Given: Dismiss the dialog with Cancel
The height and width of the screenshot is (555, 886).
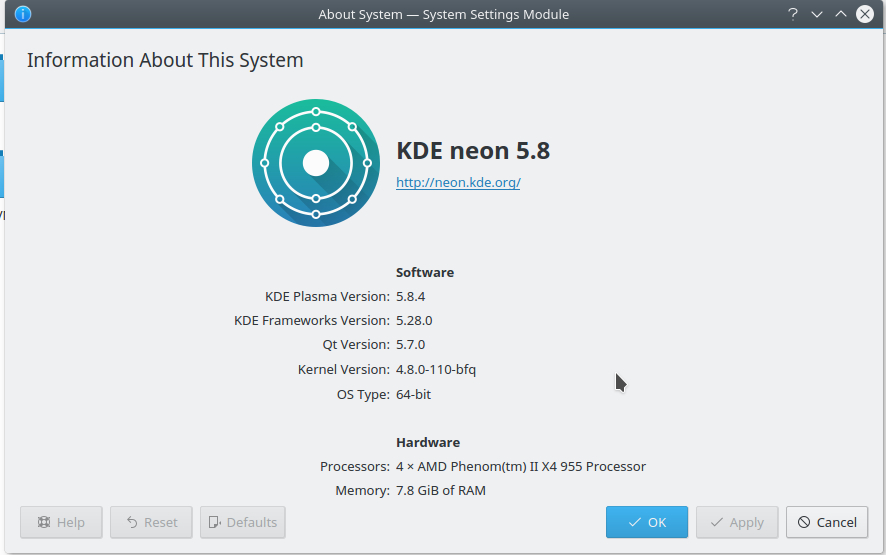Looking at the screenshot, I should point(827,522).
